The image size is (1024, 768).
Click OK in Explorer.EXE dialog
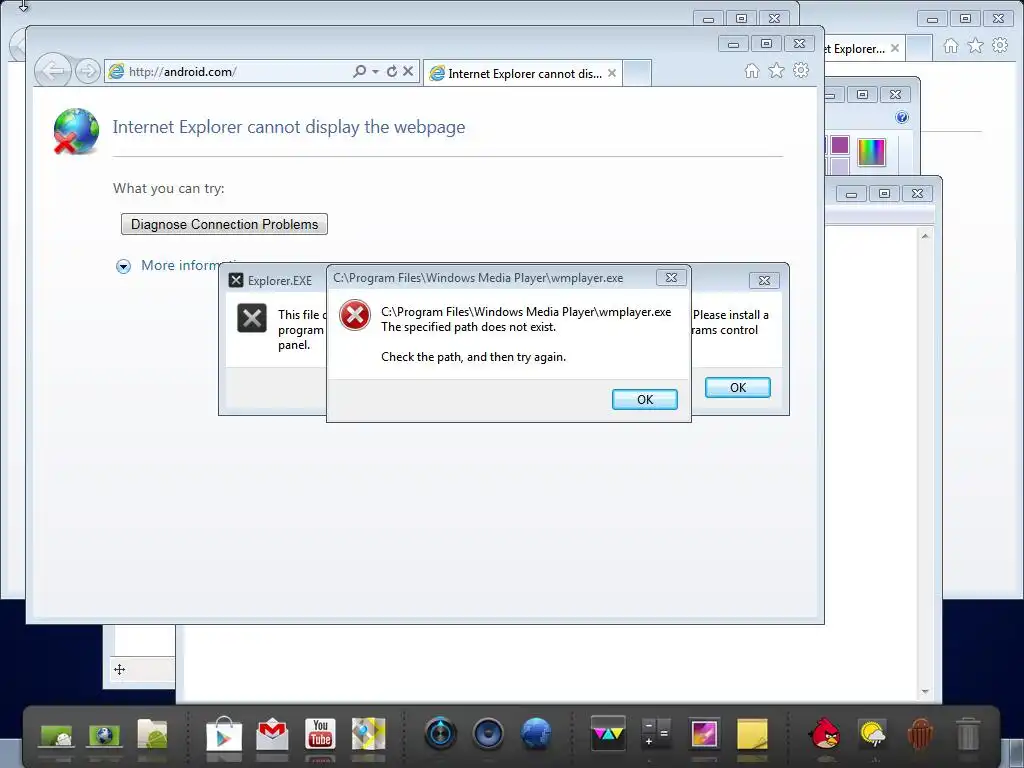[738, 387]
